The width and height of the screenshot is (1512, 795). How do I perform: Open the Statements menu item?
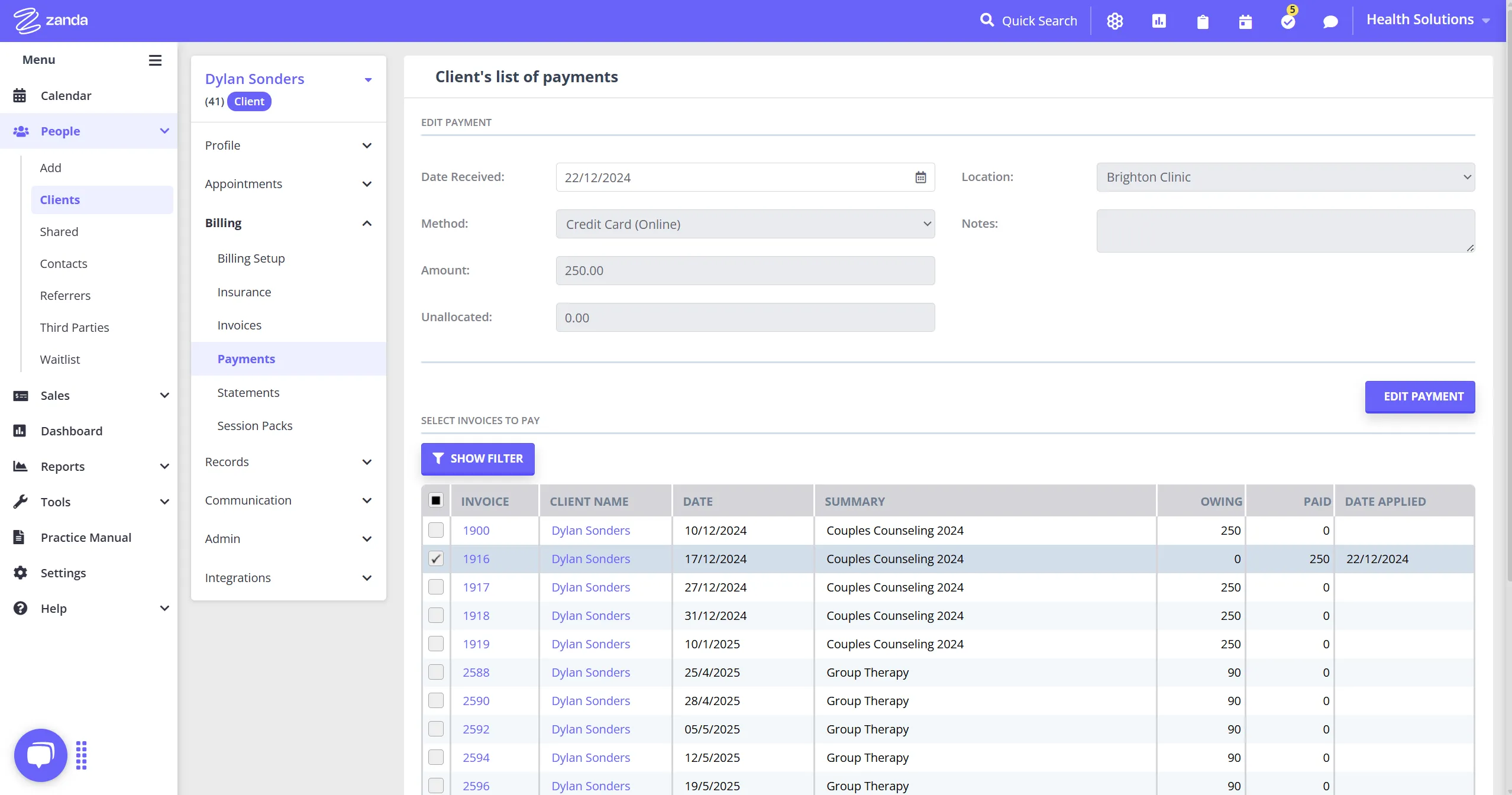pos(248,392)
